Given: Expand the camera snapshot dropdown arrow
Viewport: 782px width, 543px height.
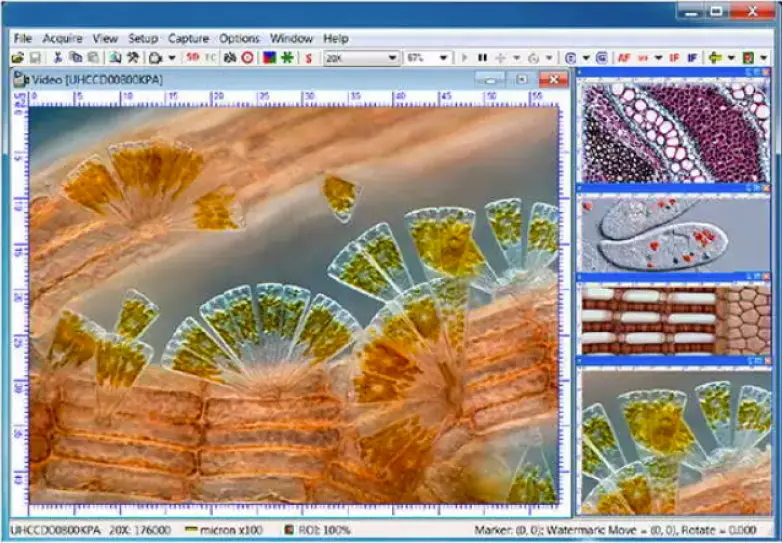Looking at the screenshot, I should pos(172,58).
